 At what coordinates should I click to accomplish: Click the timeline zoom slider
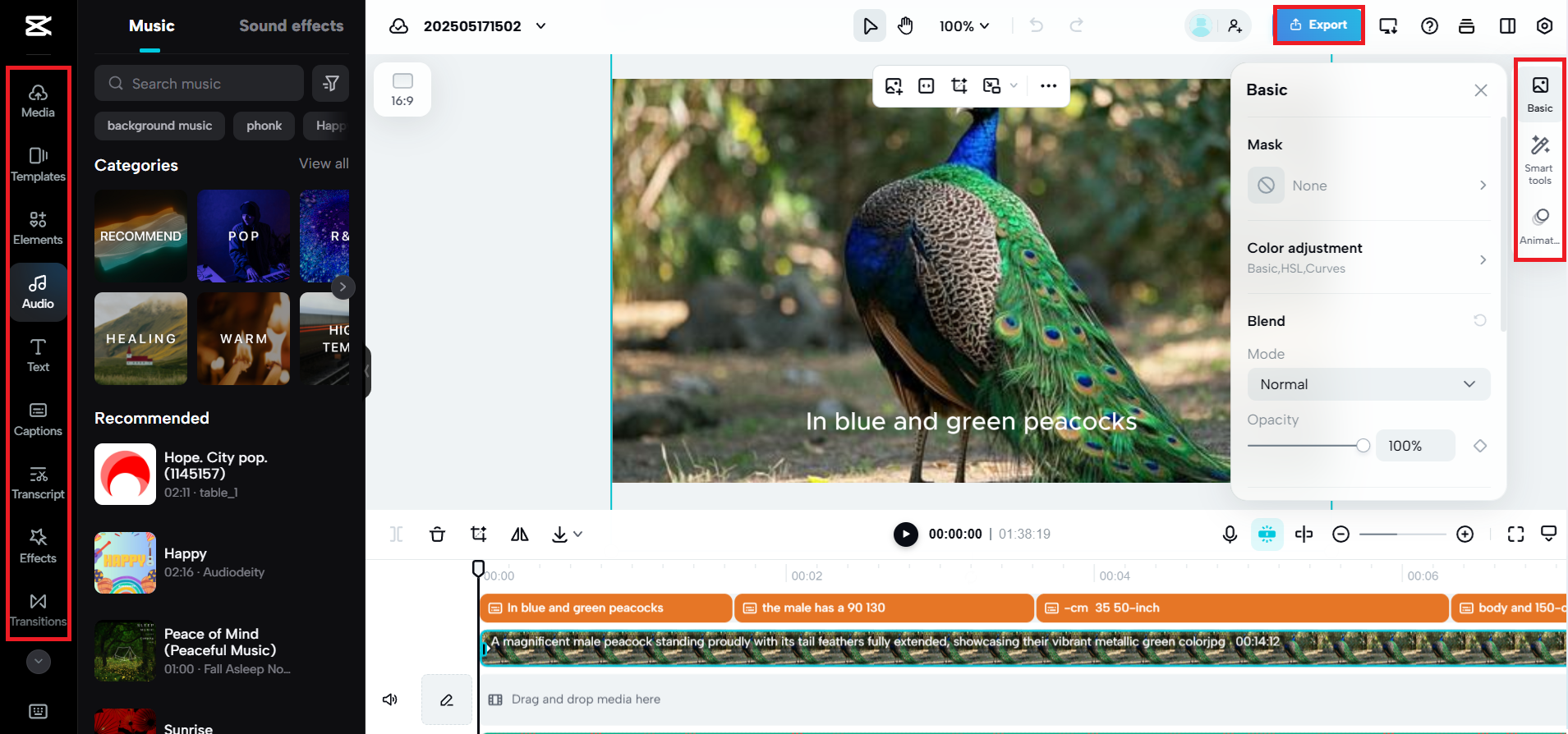1402,534
